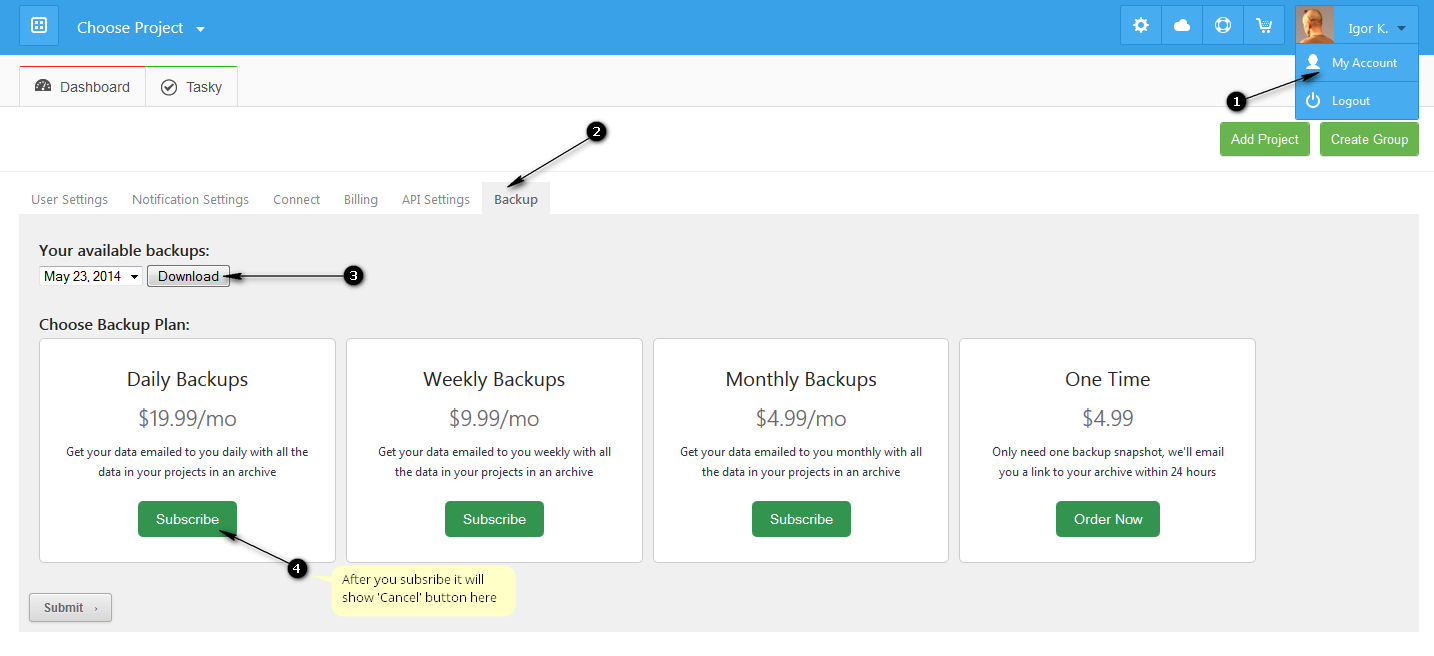
Task: Download the selected backup
Action: pyautogui.click(x=189, y=276)
